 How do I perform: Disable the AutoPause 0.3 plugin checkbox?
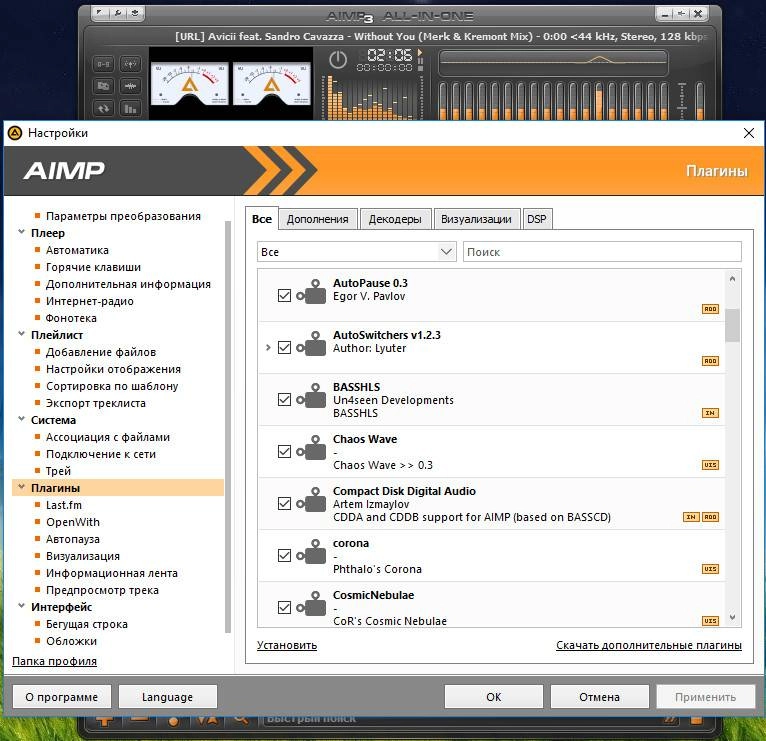click(x=284, y=296)
